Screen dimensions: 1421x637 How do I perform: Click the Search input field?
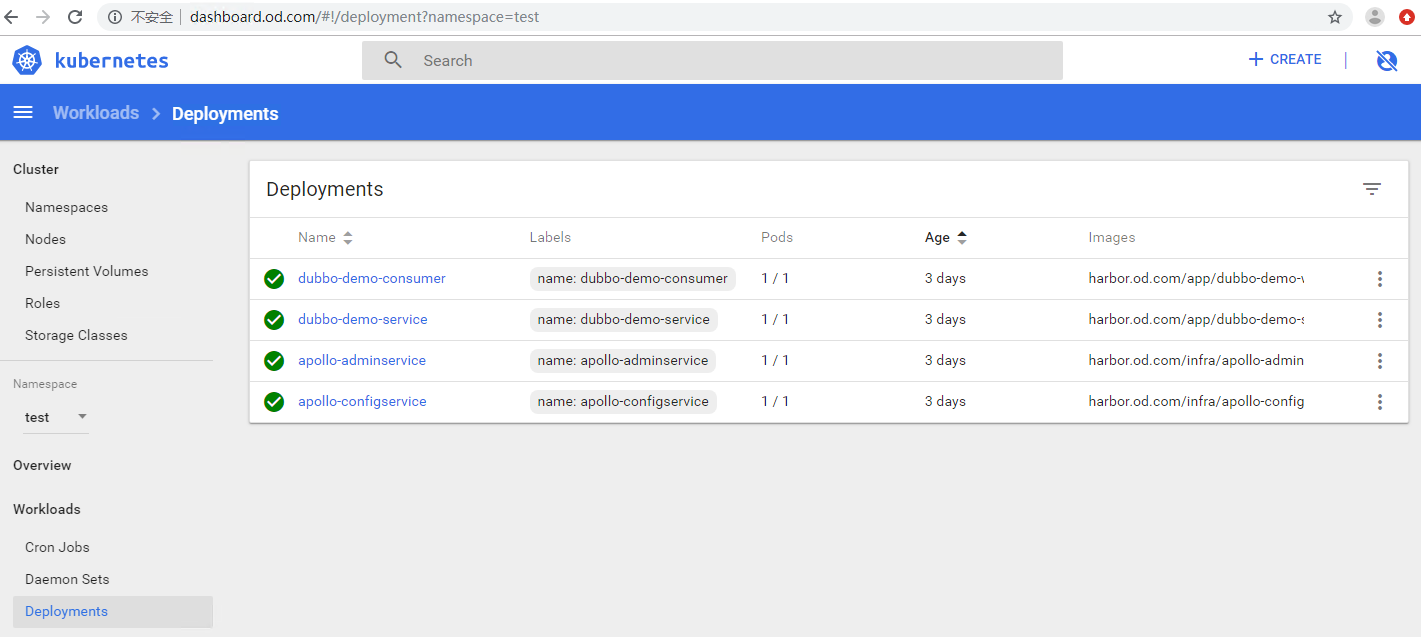click(x=710, y=61)
